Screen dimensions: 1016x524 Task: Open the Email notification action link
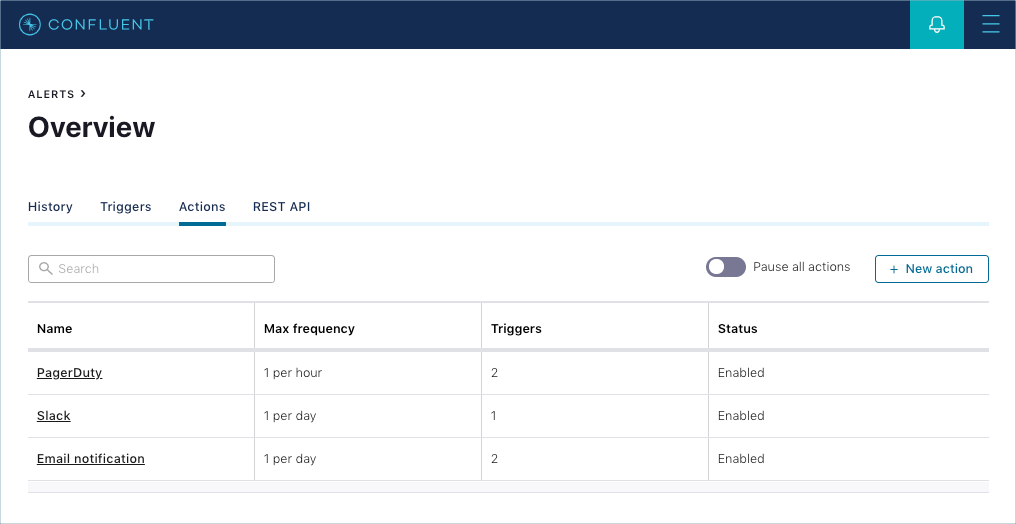pyautogui.click(x=91, y=459)
